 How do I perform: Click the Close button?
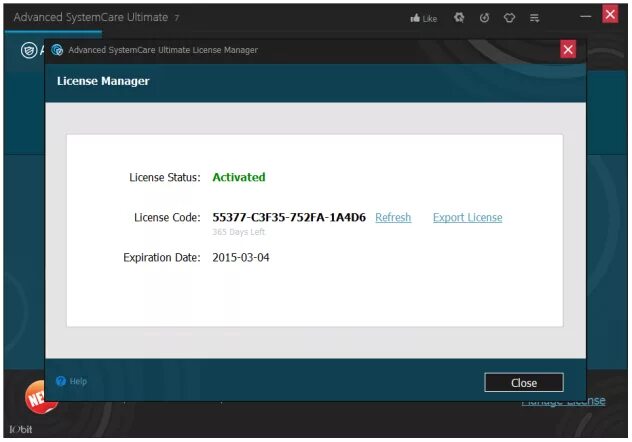(x=524, y=382)
